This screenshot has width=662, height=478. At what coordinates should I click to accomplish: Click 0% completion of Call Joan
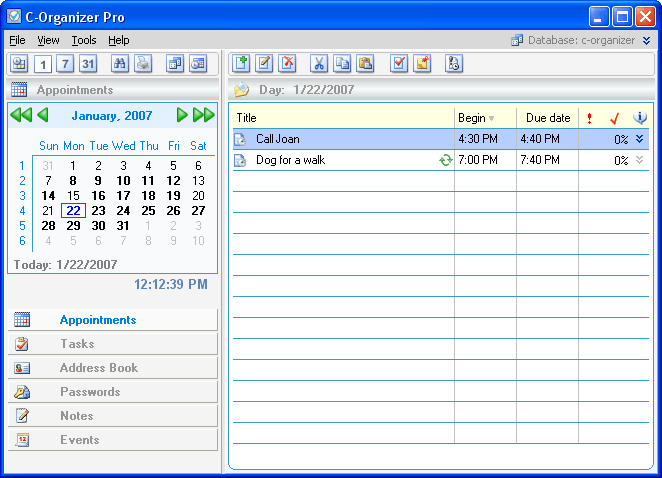click(621, 139)
